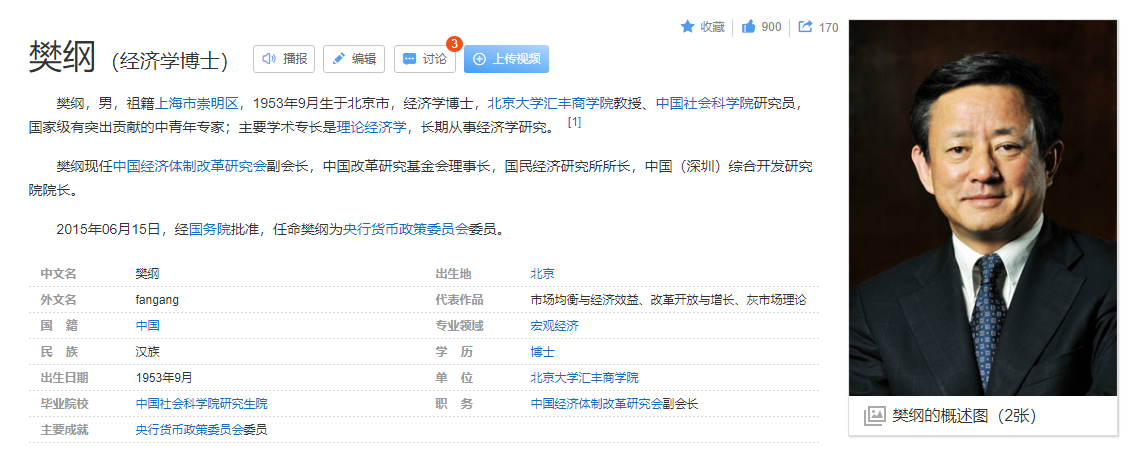This screenshot has width=1135, height=455.
Task: Open 北京大学汇丰商学院 link in 单位 row
Action: click(585, 378)
